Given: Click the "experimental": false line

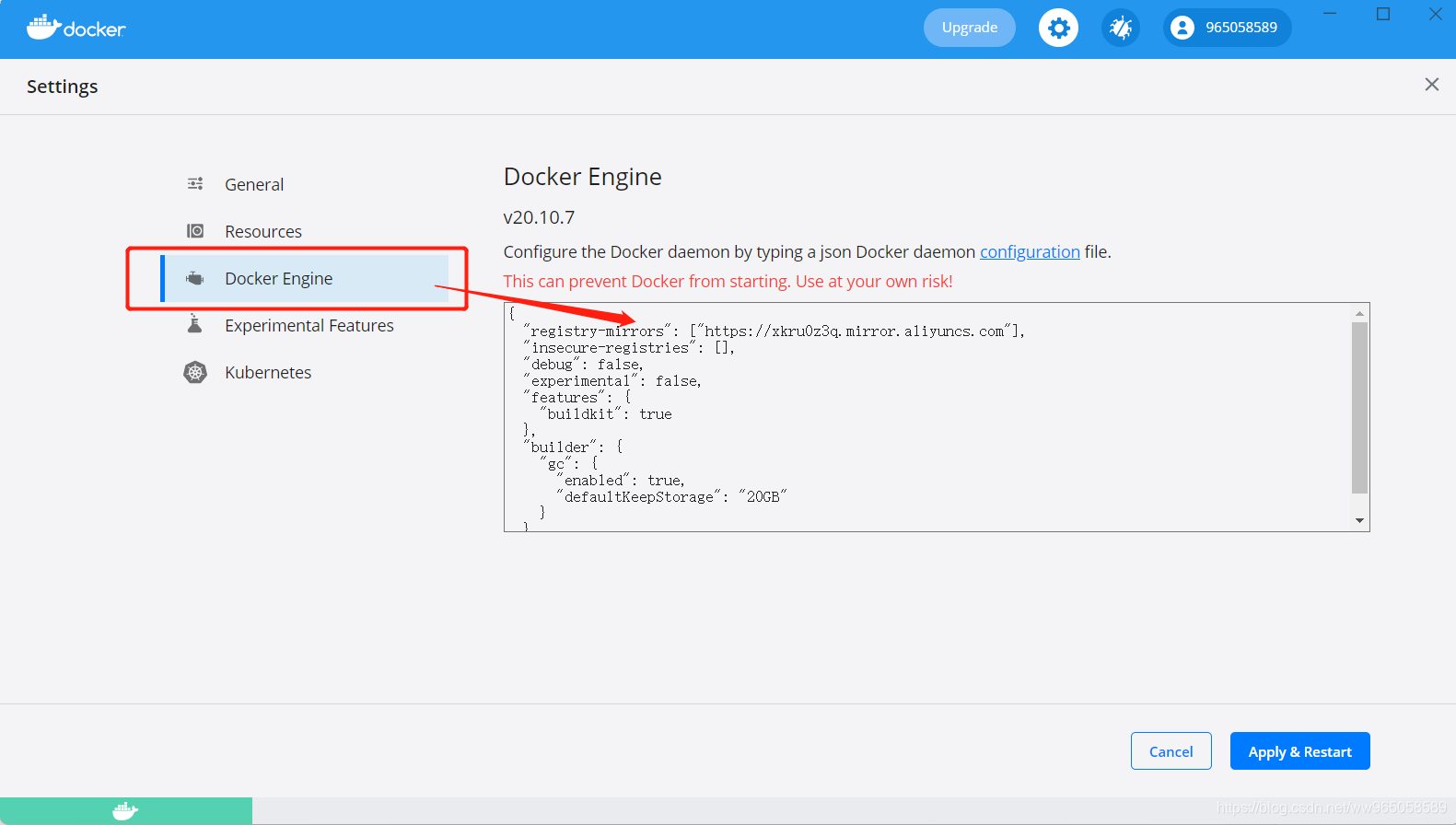Looking at the screenshot, I should 612,381.
